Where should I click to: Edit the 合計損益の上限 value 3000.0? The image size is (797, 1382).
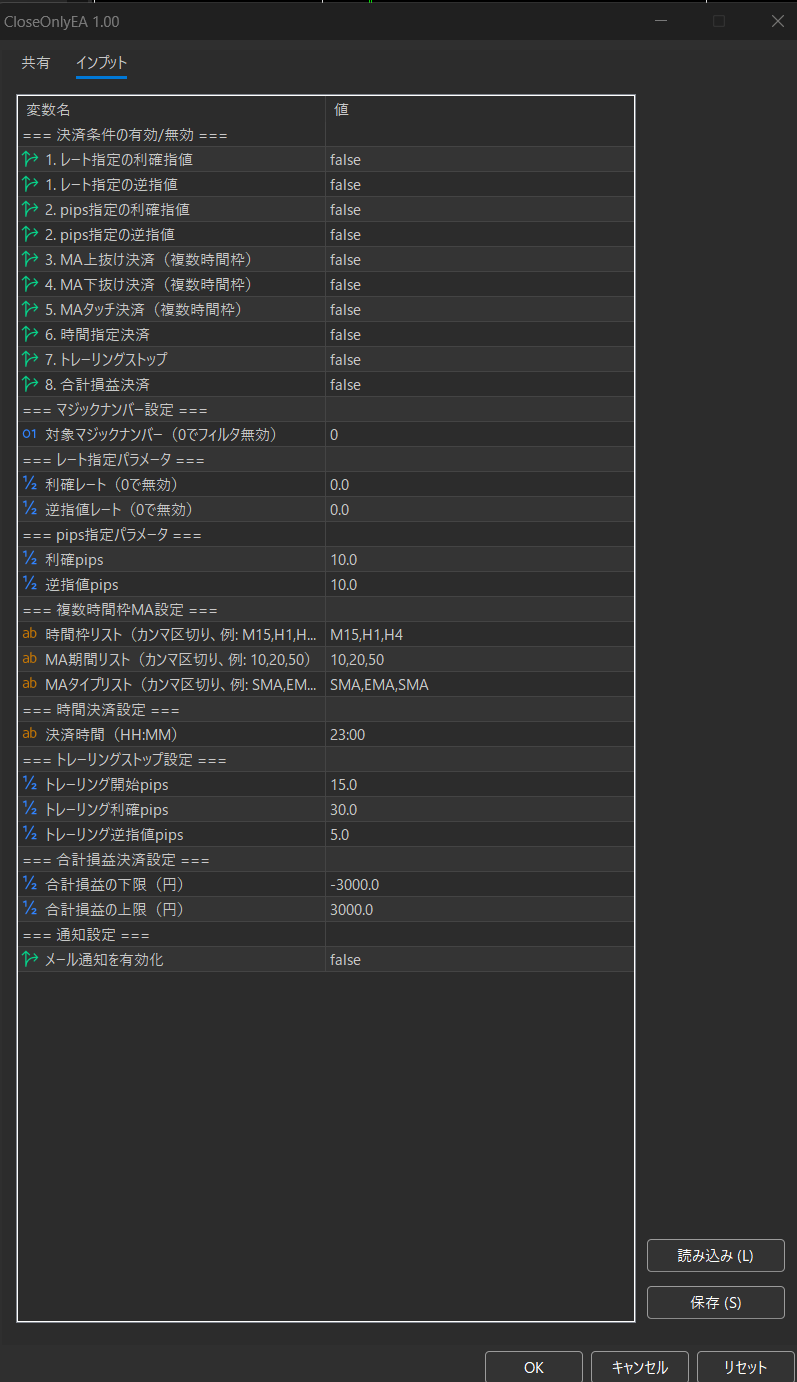pos(478,909)
